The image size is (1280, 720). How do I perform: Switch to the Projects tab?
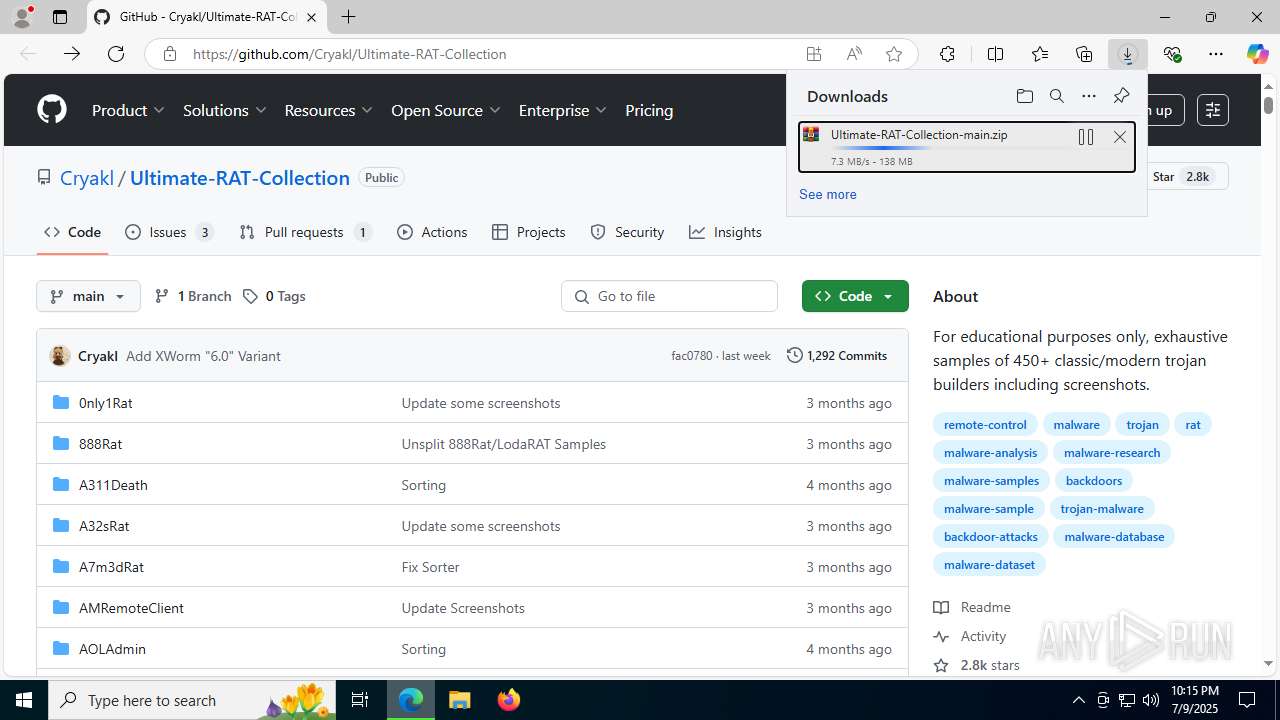coord(529,232)
